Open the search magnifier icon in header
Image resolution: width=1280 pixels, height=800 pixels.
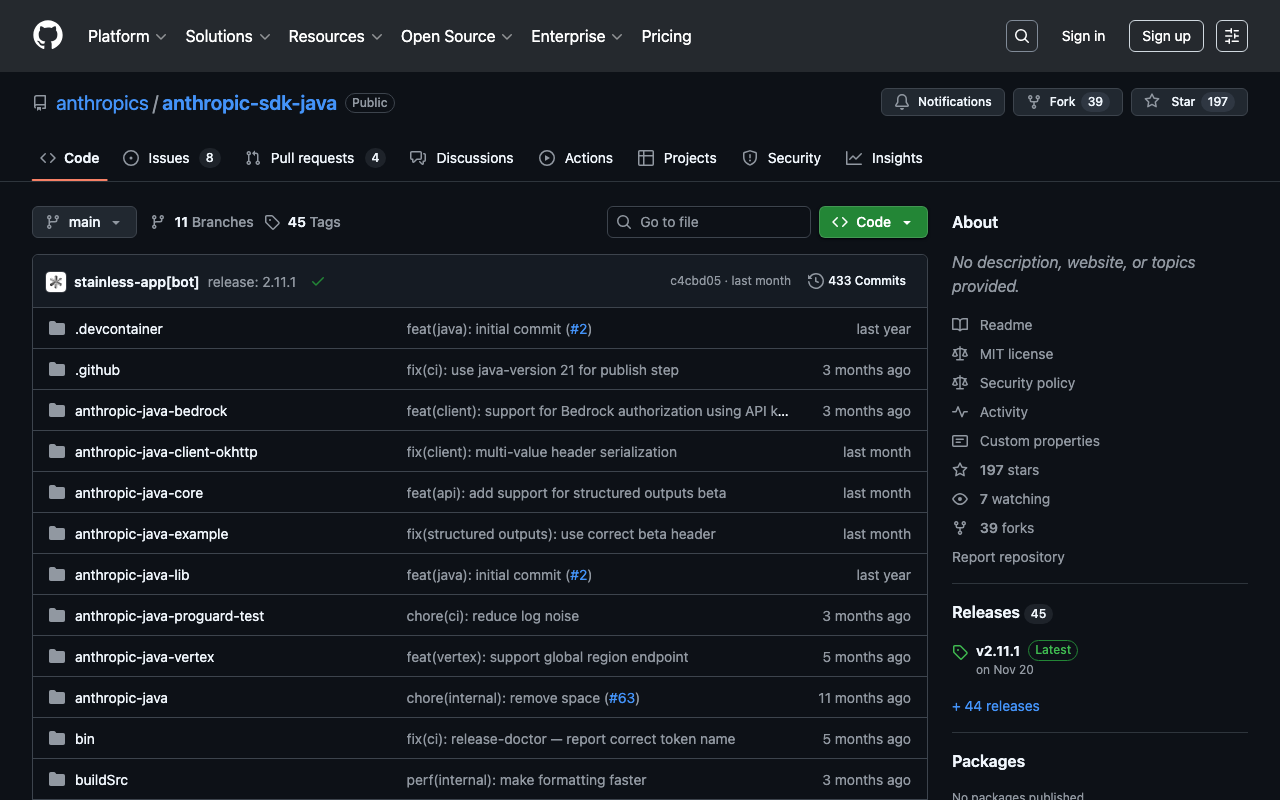pos(1021,36)
